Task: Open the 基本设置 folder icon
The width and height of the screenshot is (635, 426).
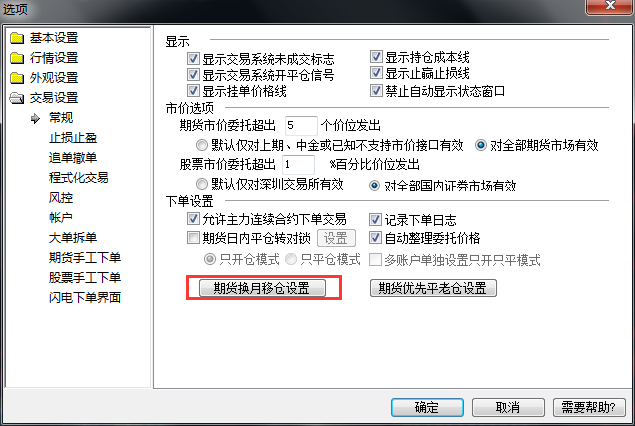Action: coord(17,38)
